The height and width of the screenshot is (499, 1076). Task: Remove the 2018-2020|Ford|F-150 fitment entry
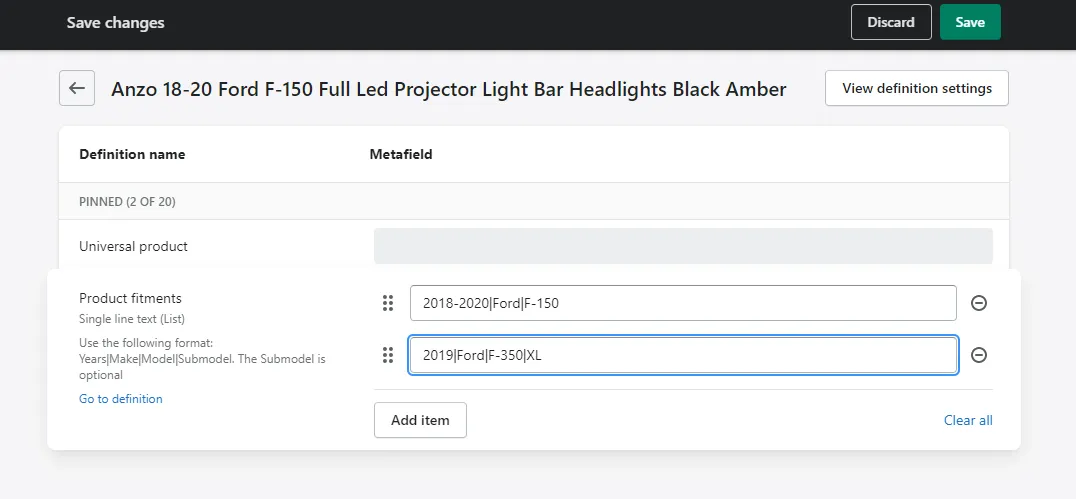point(979,303)
